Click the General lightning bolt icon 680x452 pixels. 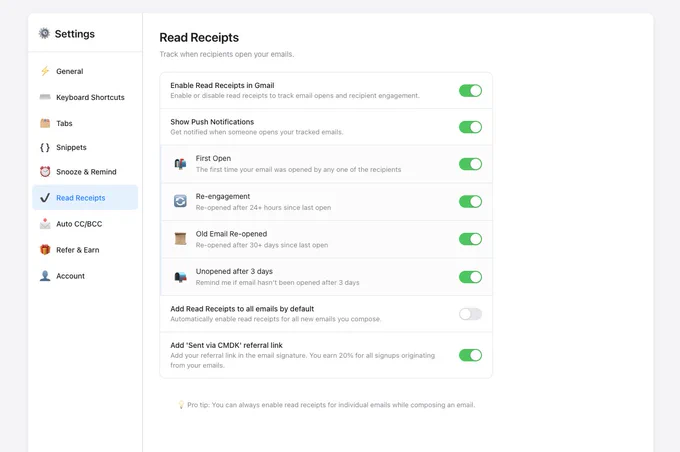coord(45,71)
